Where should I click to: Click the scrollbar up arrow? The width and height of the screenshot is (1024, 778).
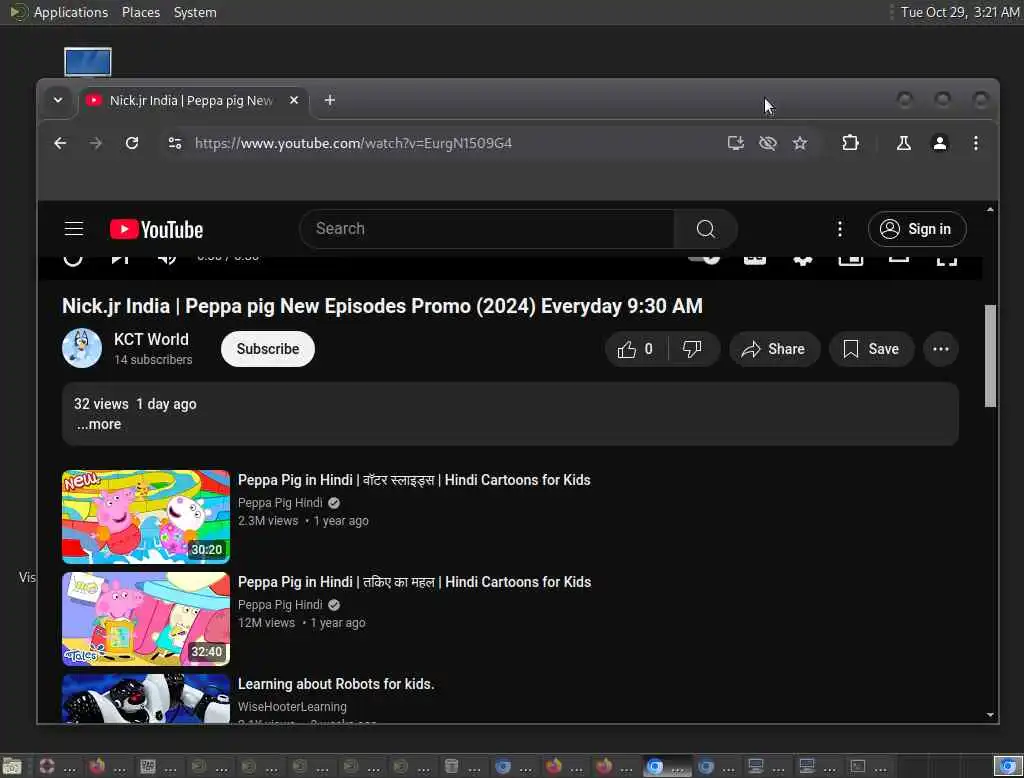tap(990, 210)
